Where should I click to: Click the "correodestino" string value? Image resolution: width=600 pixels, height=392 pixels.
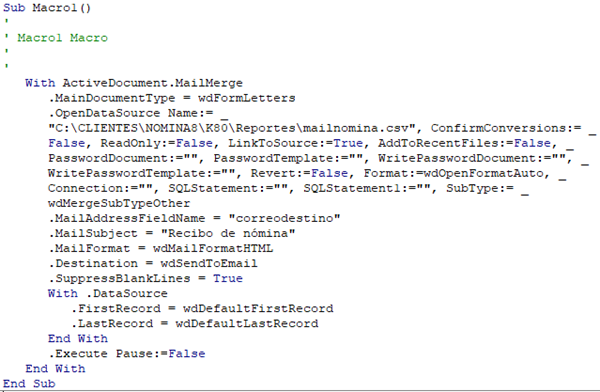(x=284, y=218)
